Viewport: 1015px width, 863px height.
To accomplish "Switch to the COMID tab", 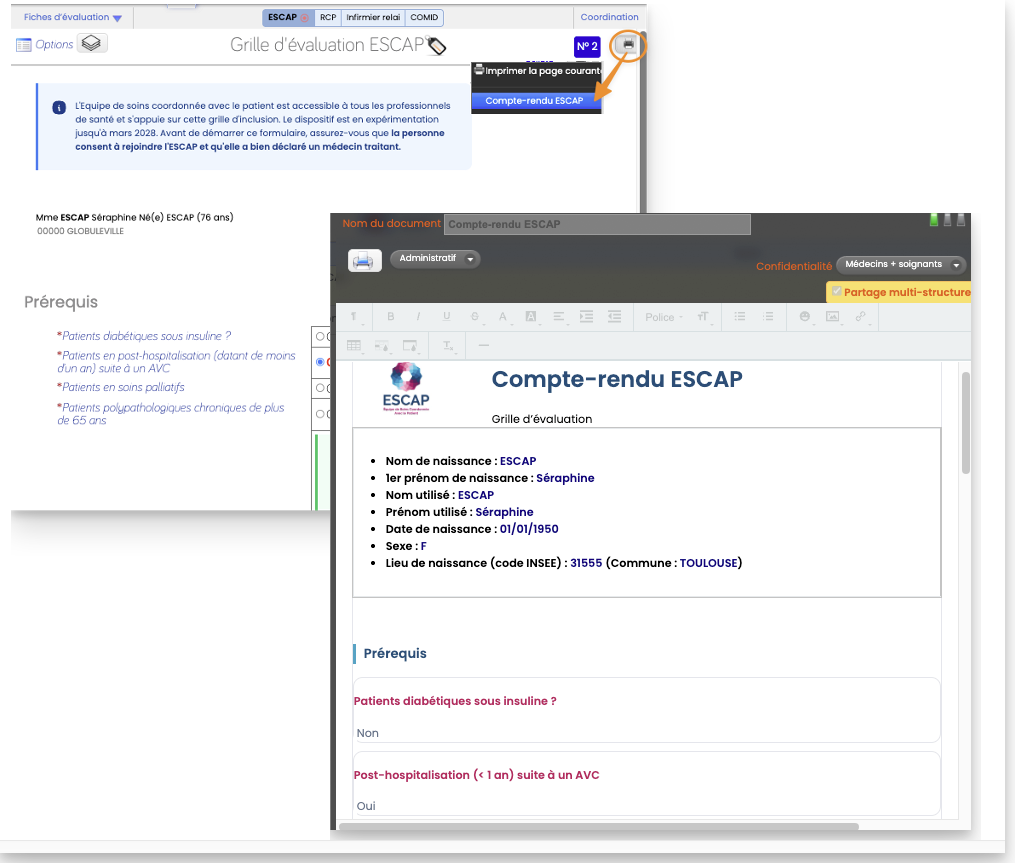I will 424,17.
